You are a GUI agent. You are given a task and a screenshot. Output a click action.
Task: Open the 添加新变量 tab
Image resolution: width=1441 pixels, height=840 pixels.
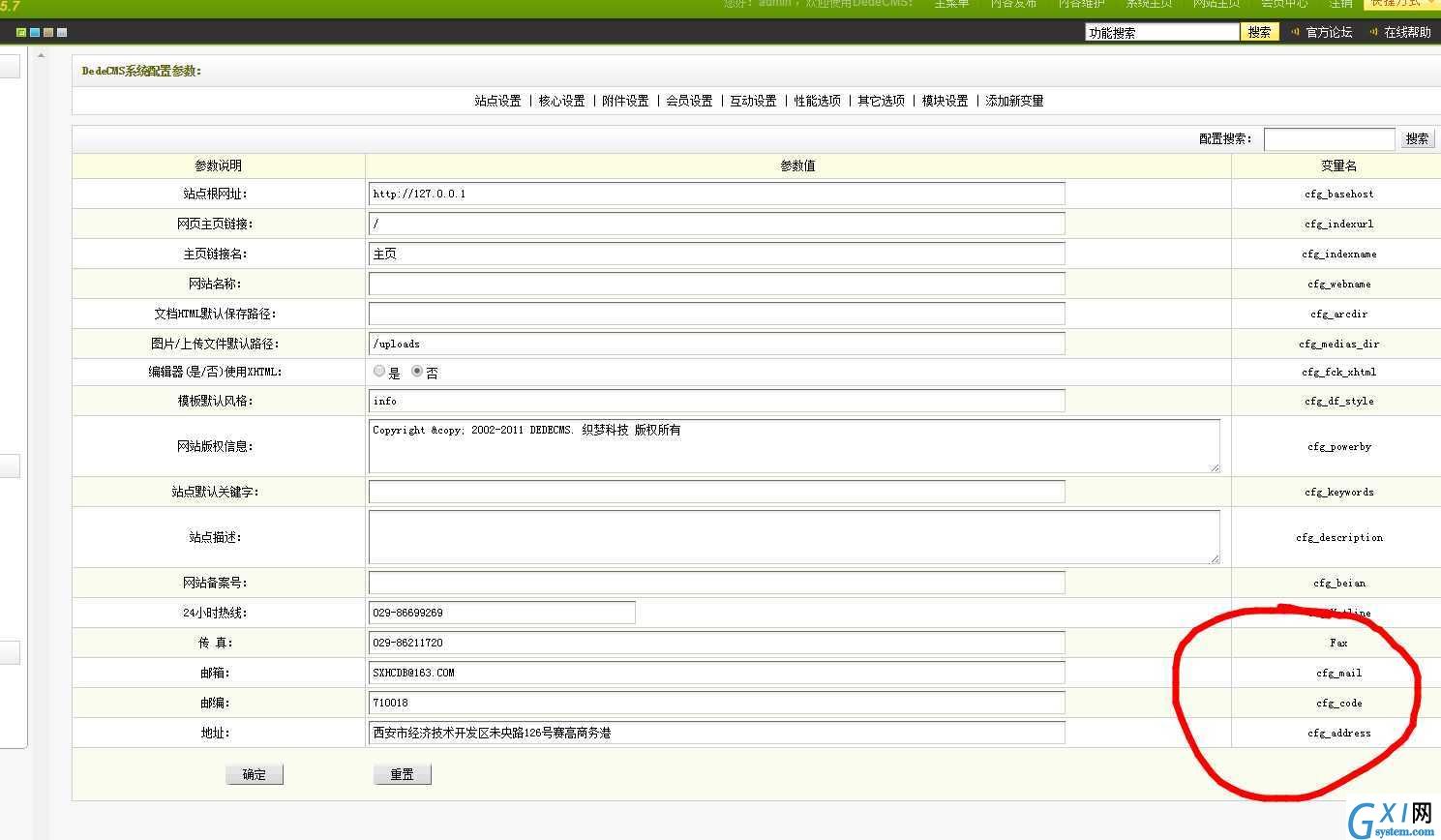pos(1014,101)
